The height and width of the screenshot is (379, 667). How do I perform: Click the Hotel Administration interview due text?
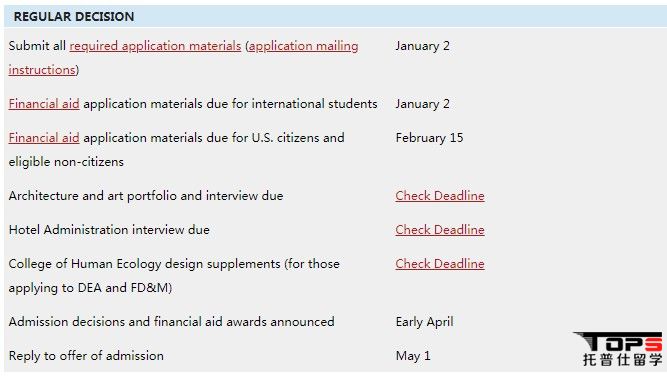click(109, 230)
